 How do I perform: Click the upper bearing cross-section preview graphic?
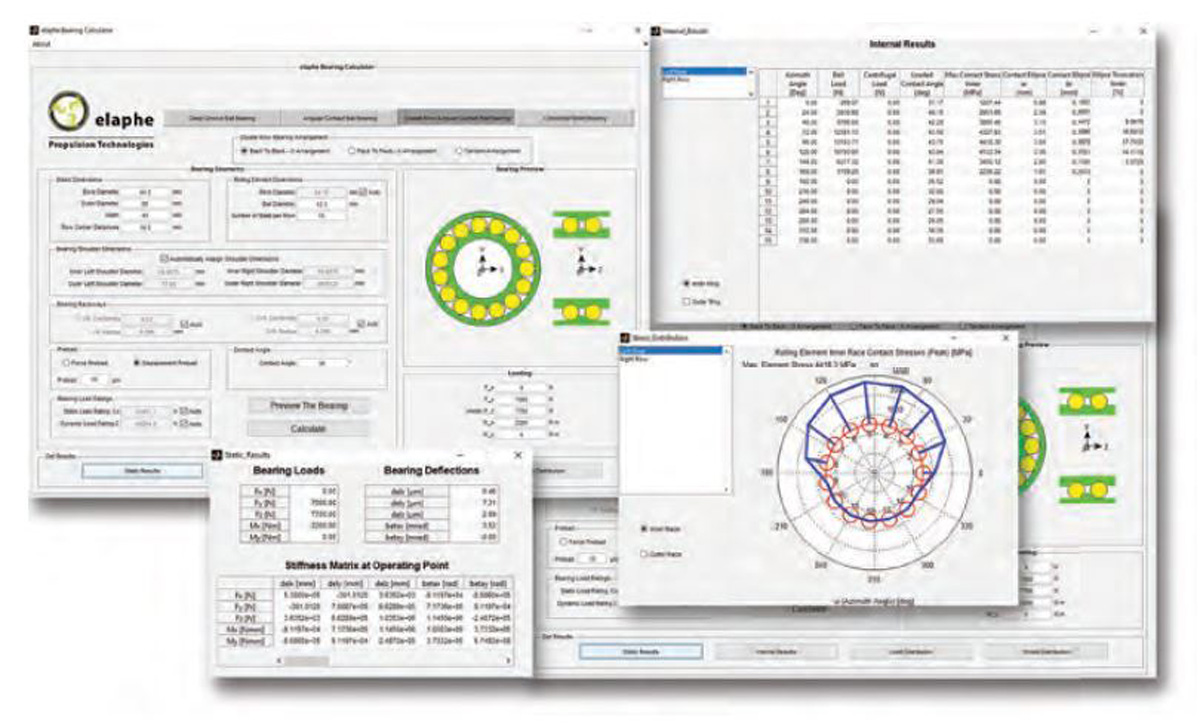pos(581,224)
